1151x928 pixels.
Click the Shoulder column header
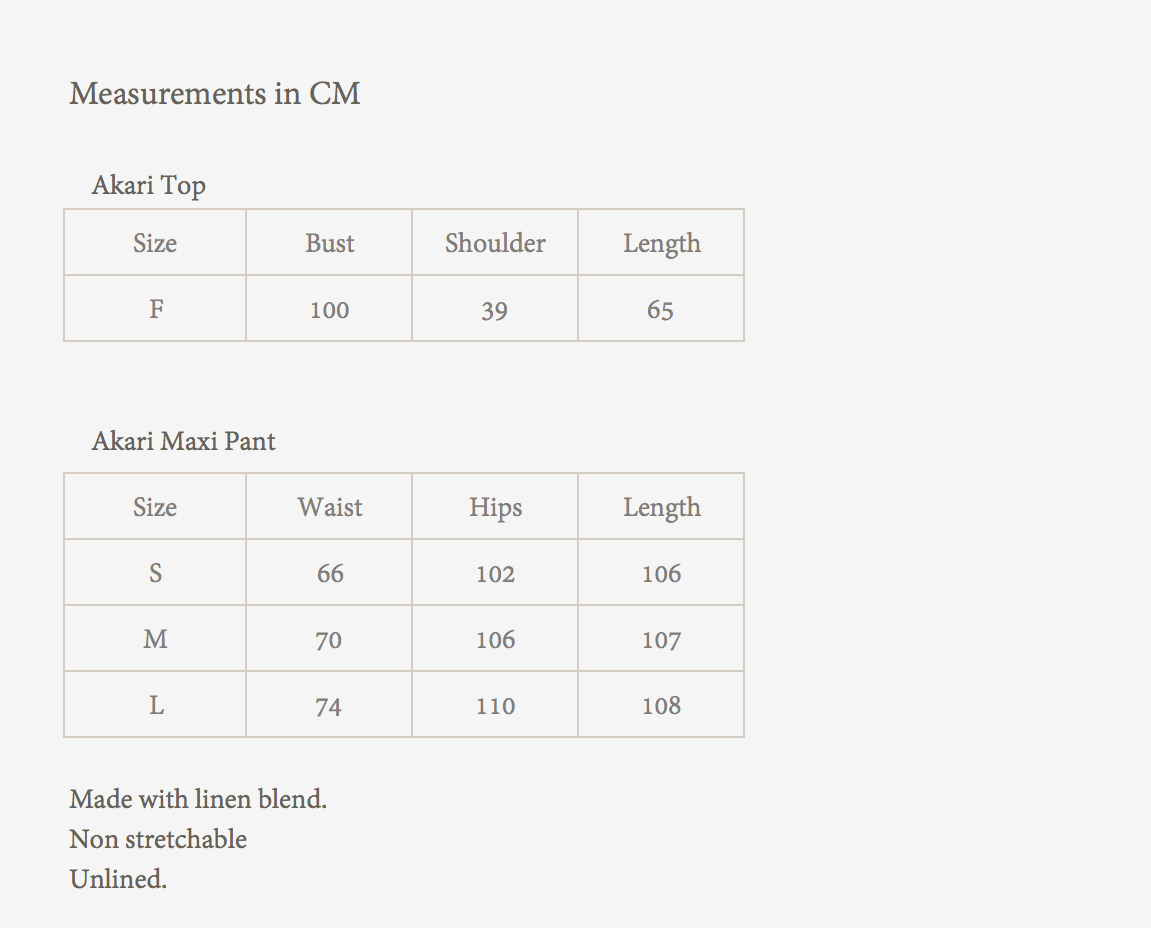[x=495, y=243]
